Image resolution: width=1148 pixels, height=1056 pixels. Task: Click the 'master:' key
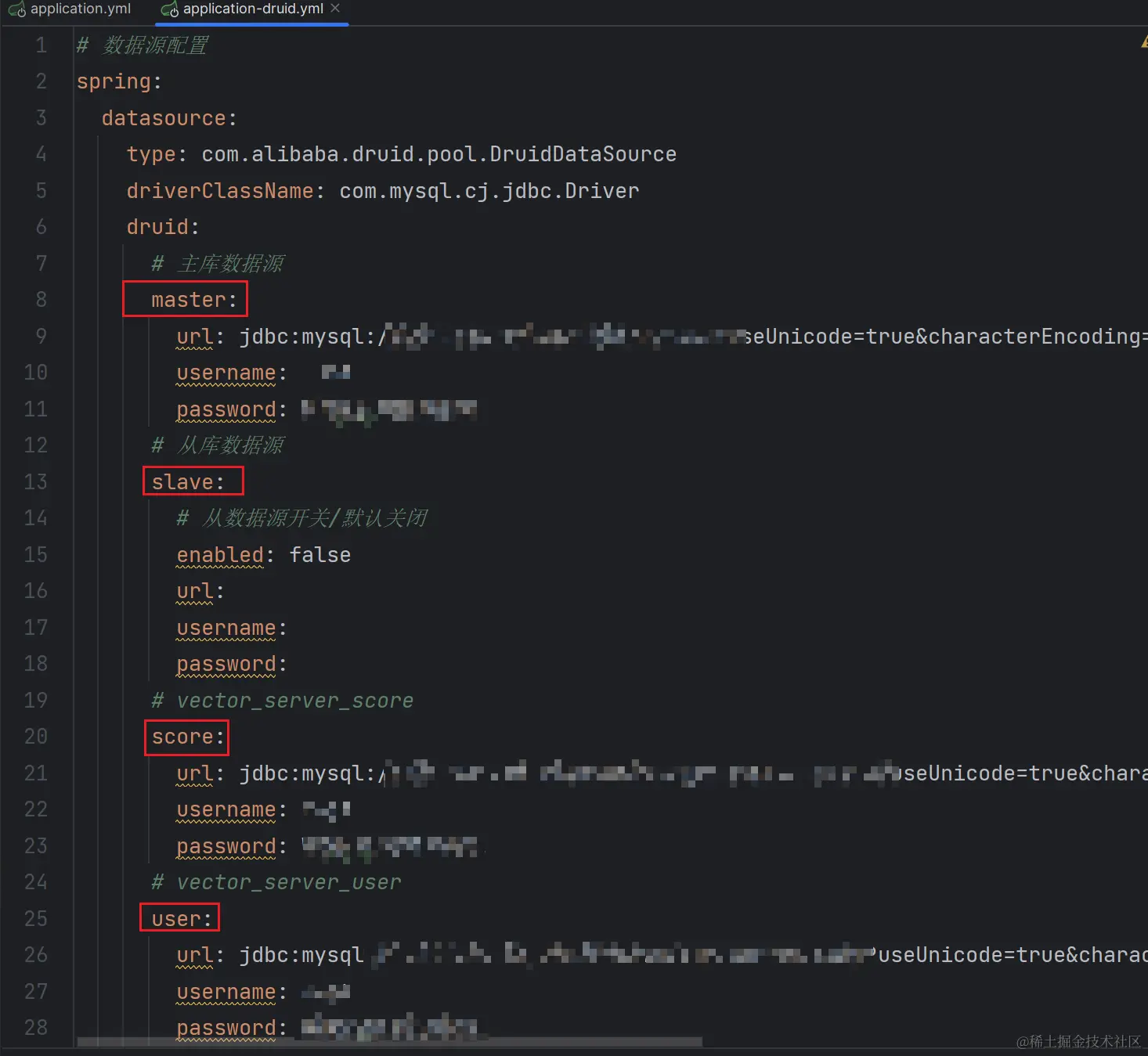pos(194,300)
